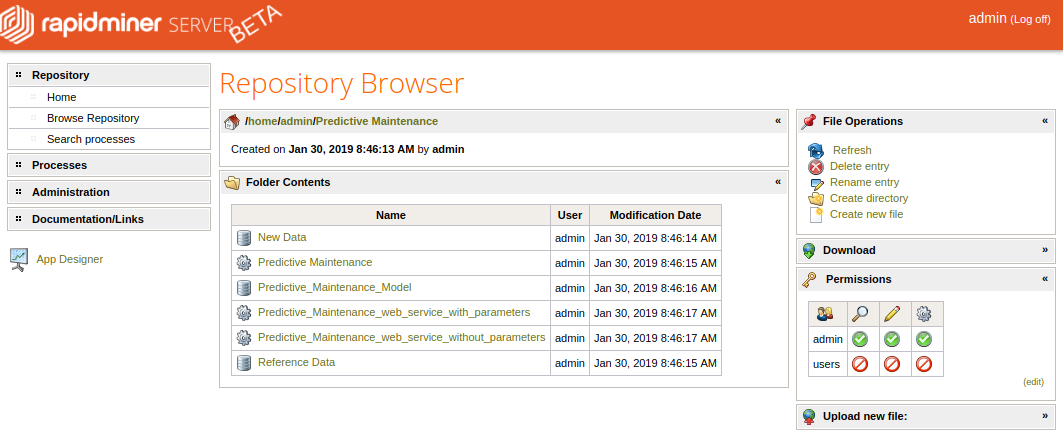Screen dimensions: 1063x436
Task: Toggle users execute permission denied icon
Action: click(924, 364)
